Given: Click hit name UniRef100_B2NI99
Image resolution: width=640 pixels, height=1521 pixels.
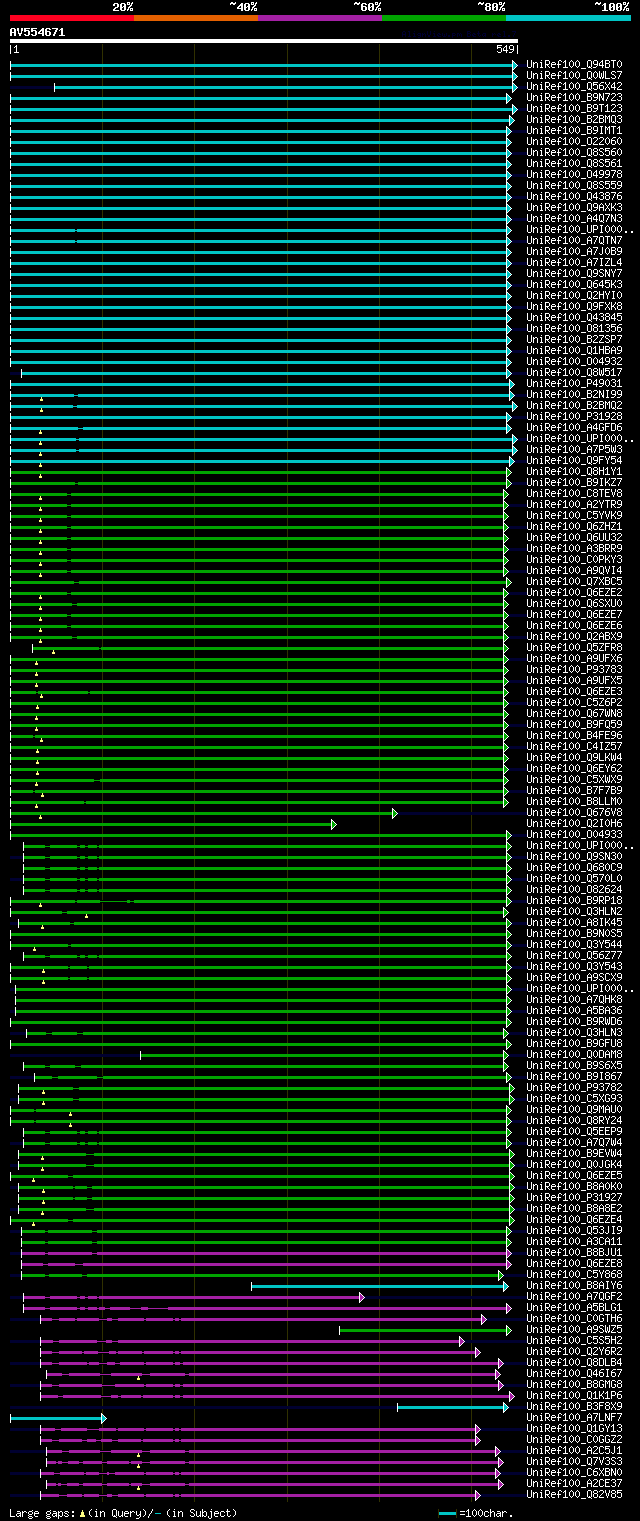Looking at the screenshot, I should click(x=574, y=394).
